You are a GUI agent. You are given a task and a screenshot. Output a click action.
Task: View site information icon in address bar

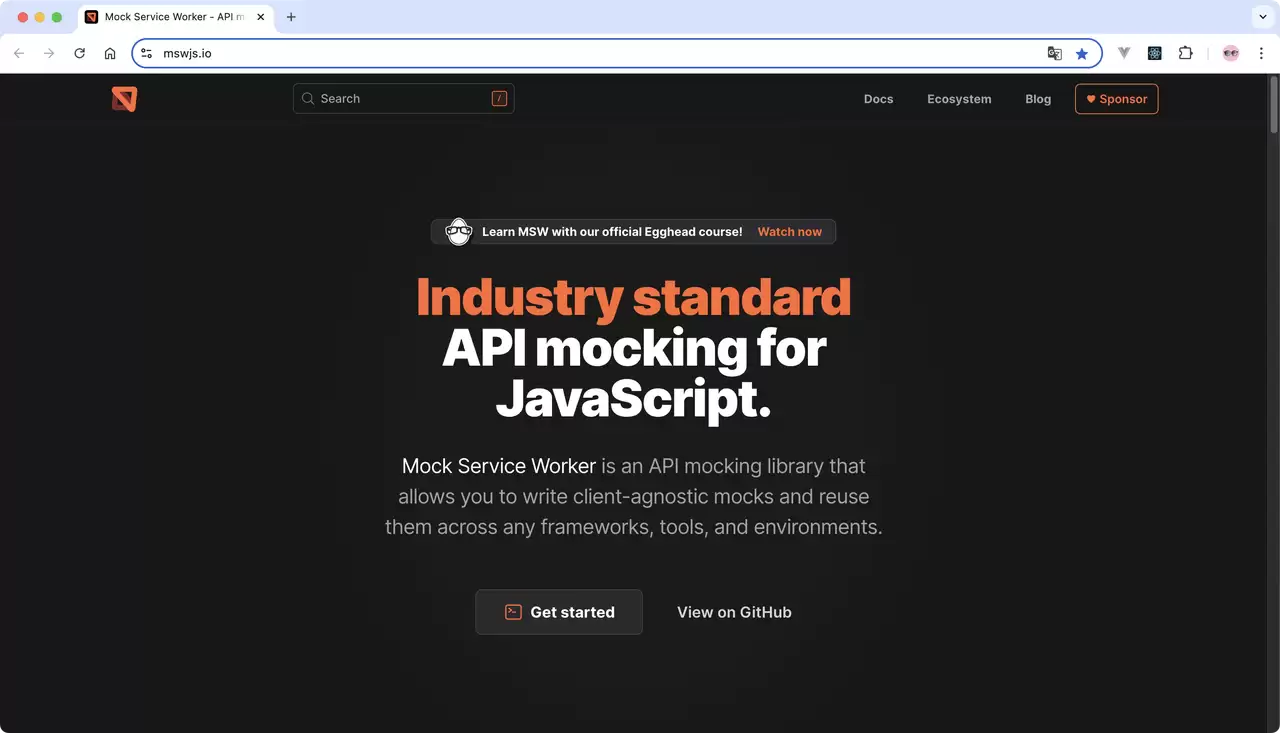(146, 54)
